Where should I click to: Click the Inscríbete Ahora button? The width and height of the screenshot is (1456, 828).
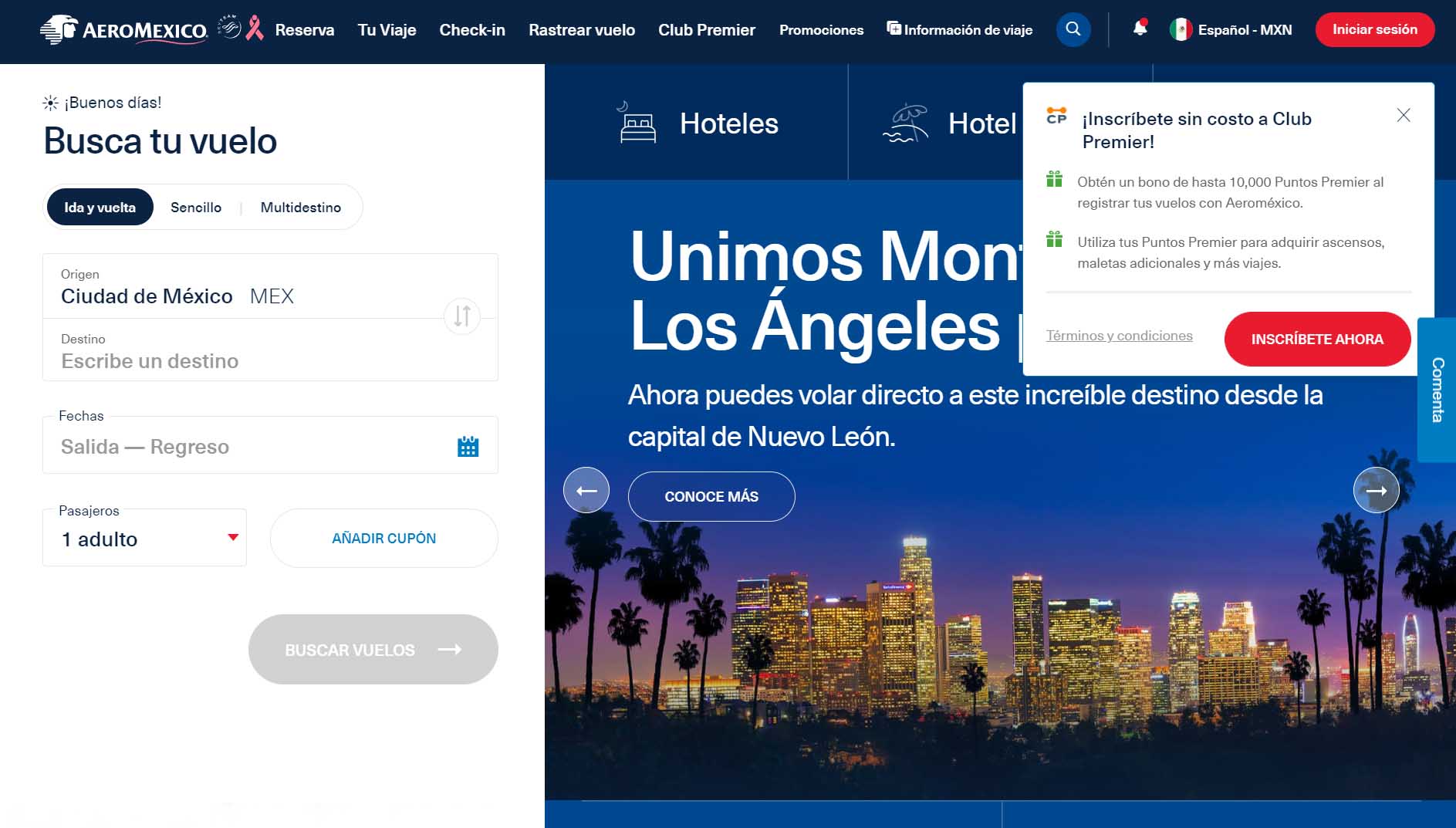(x=1316, y=339)
